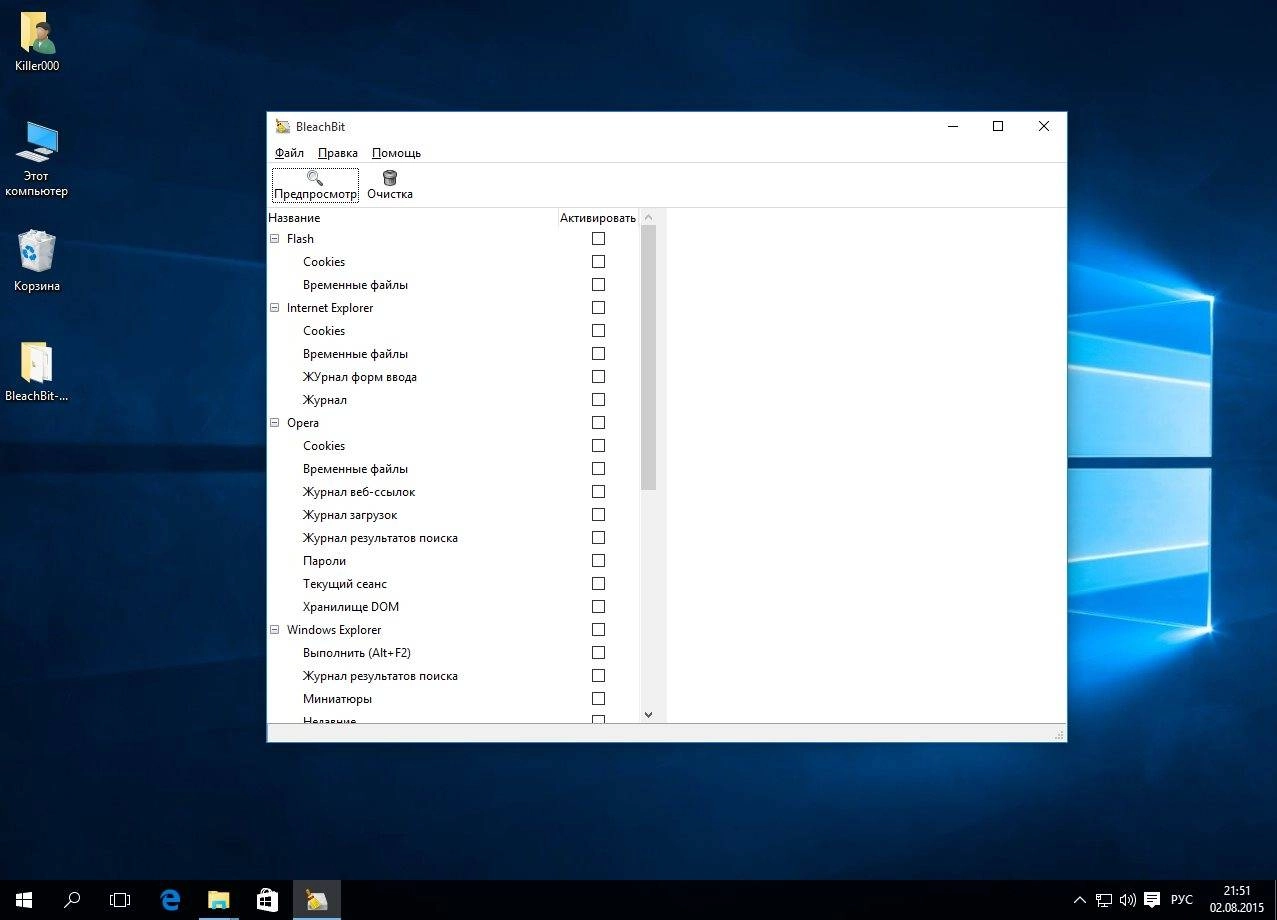1277x920 pixels.
Task: Select the Миниатюры tree row
Action: tap(453, 699)
